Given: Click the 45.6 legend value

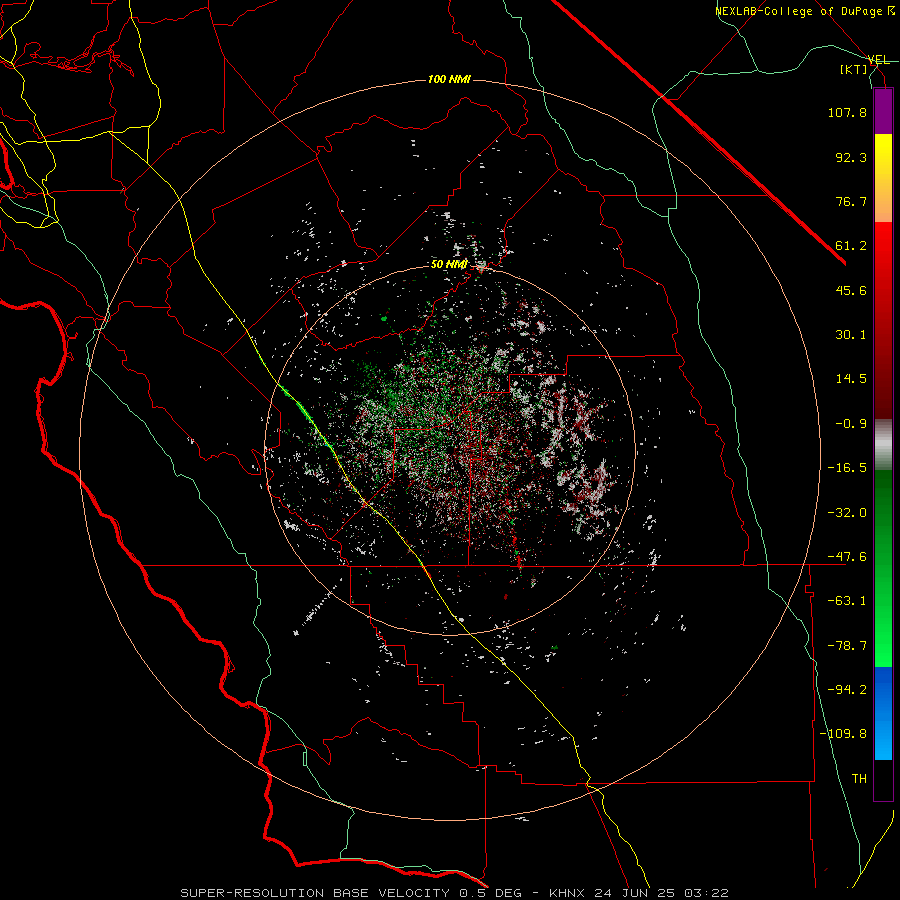Looking at the screenshot, I should [x=851, y=290].
